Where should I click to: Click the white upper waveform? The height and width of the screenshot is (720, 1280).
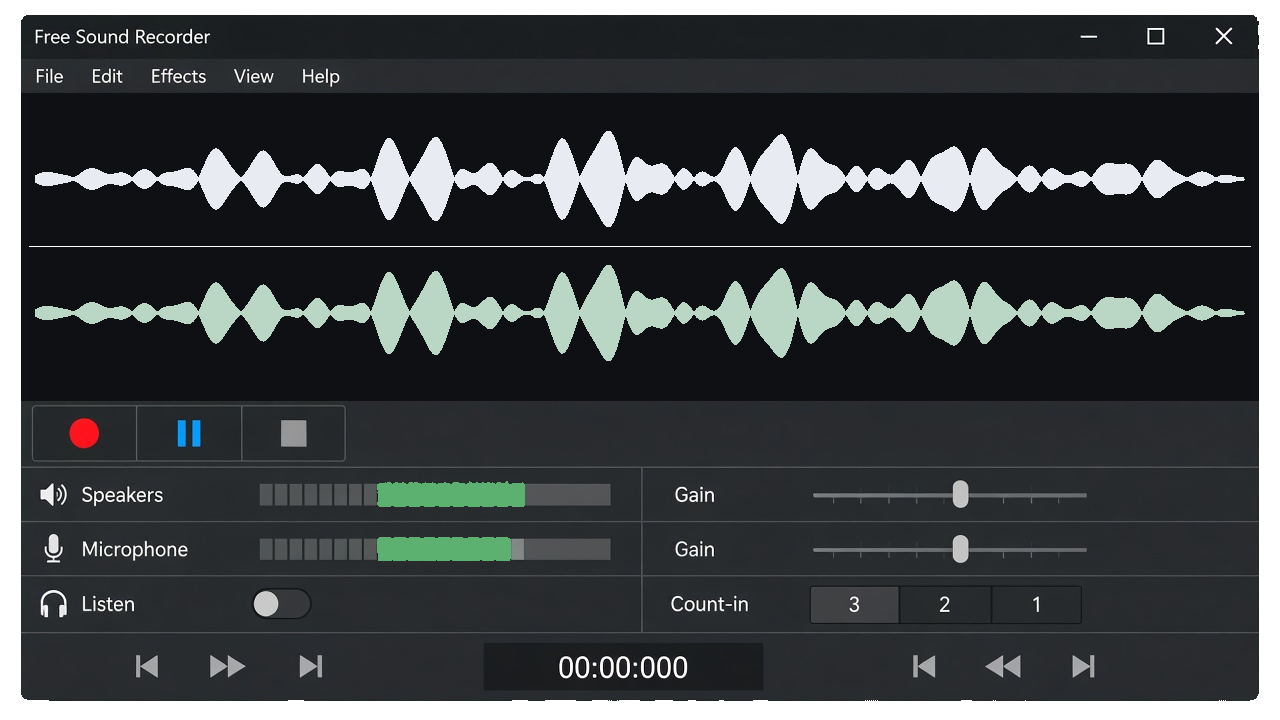click(x=640, y=179)
